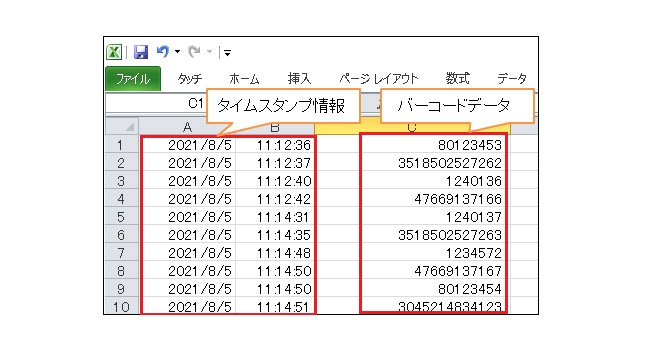Select all cells with corner triangle

122,126
